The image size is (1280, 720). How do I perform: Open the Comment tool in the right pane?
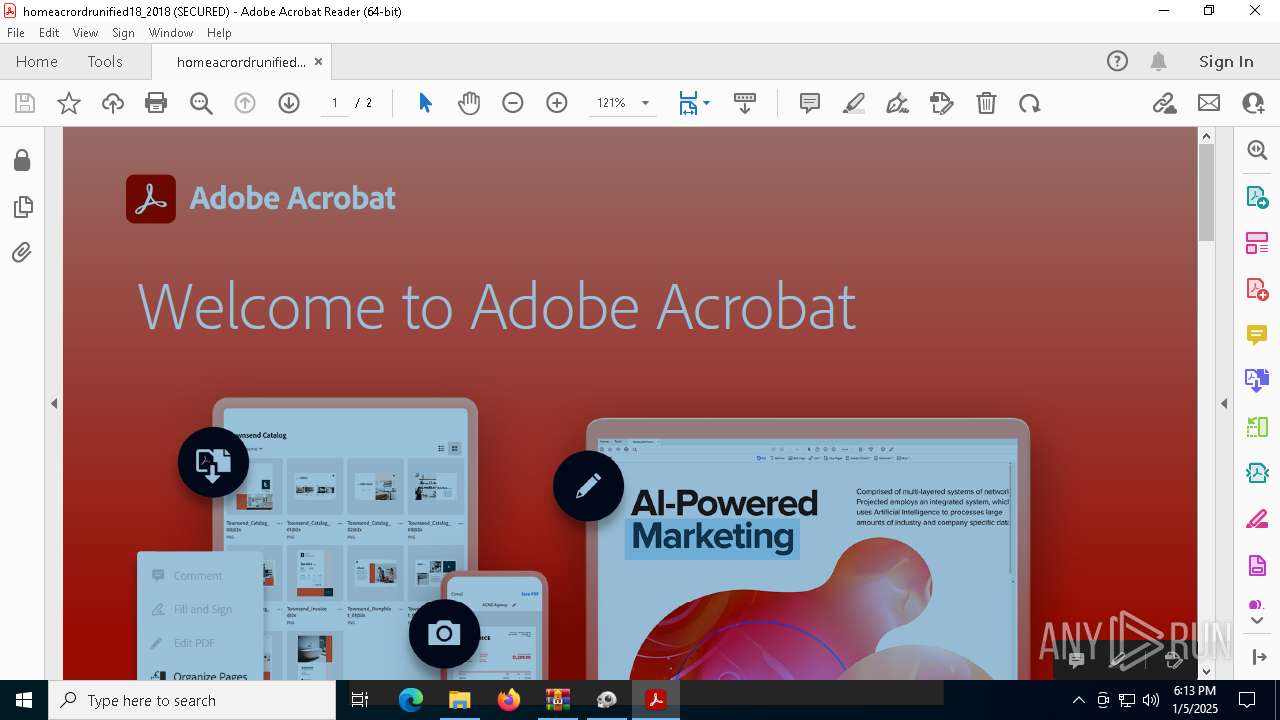pos(1257,335)
